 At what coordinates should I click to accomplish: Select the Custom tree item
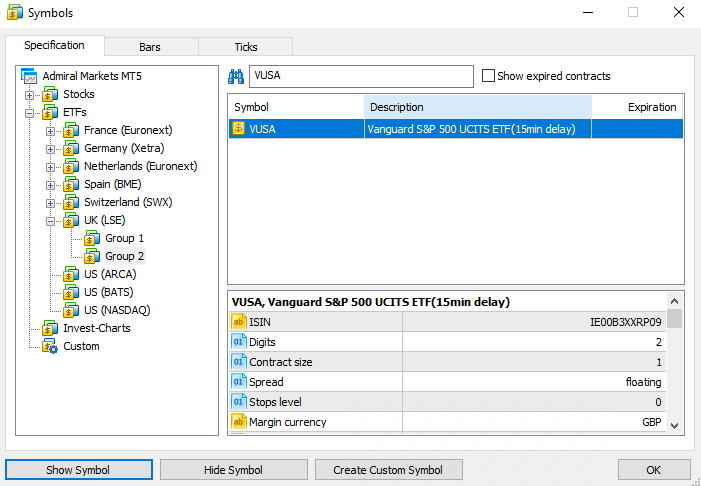[x=81, y=347]
